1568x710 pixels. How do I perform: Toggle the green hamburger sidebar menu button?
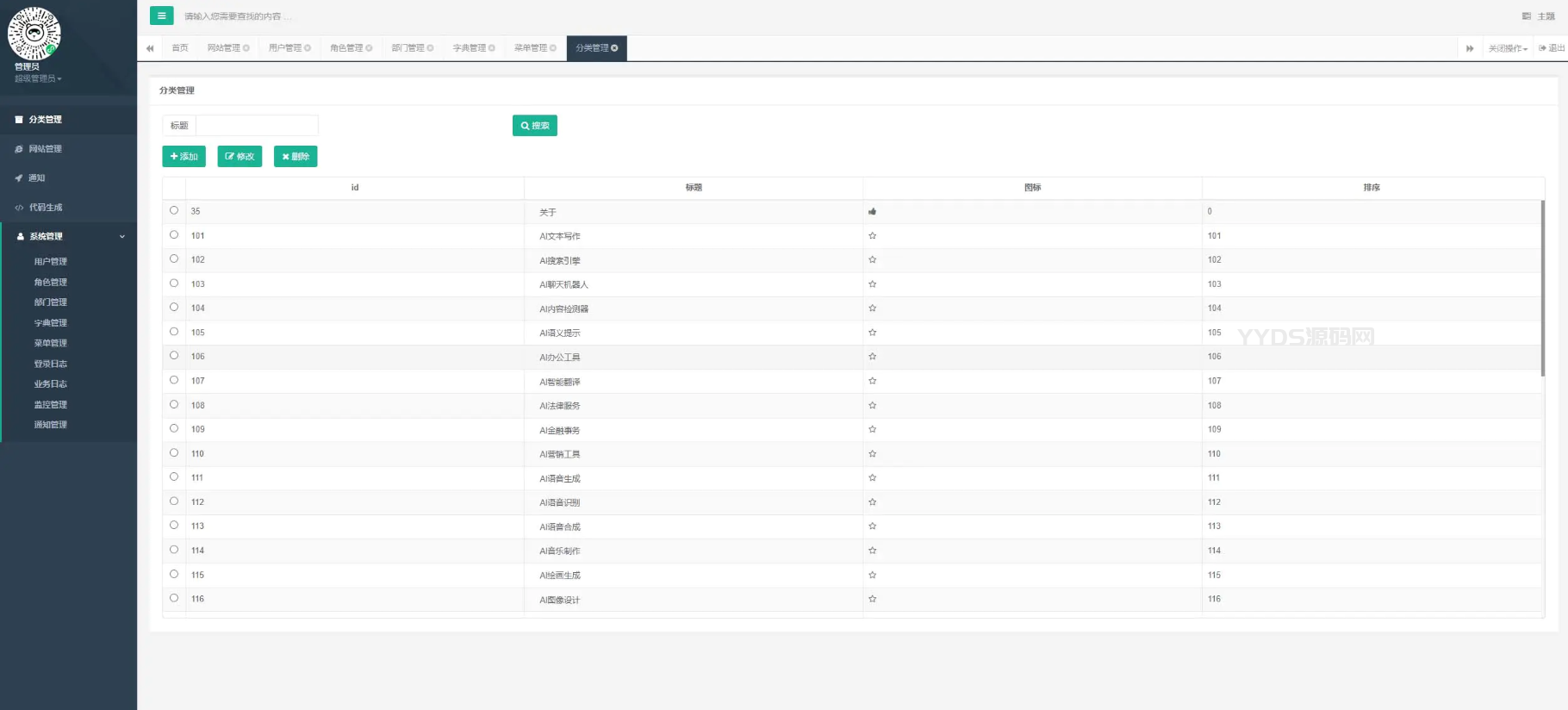point(161,16)
